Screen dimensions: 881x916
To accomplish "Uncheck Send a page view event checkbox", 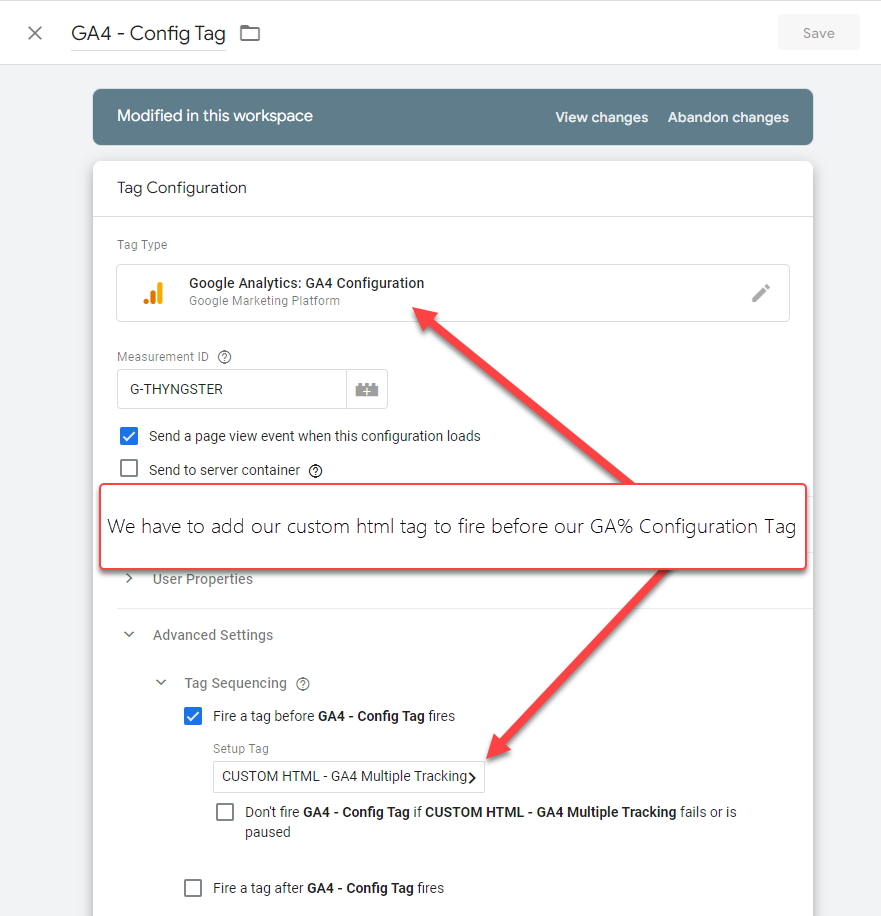I will point(129,436).
